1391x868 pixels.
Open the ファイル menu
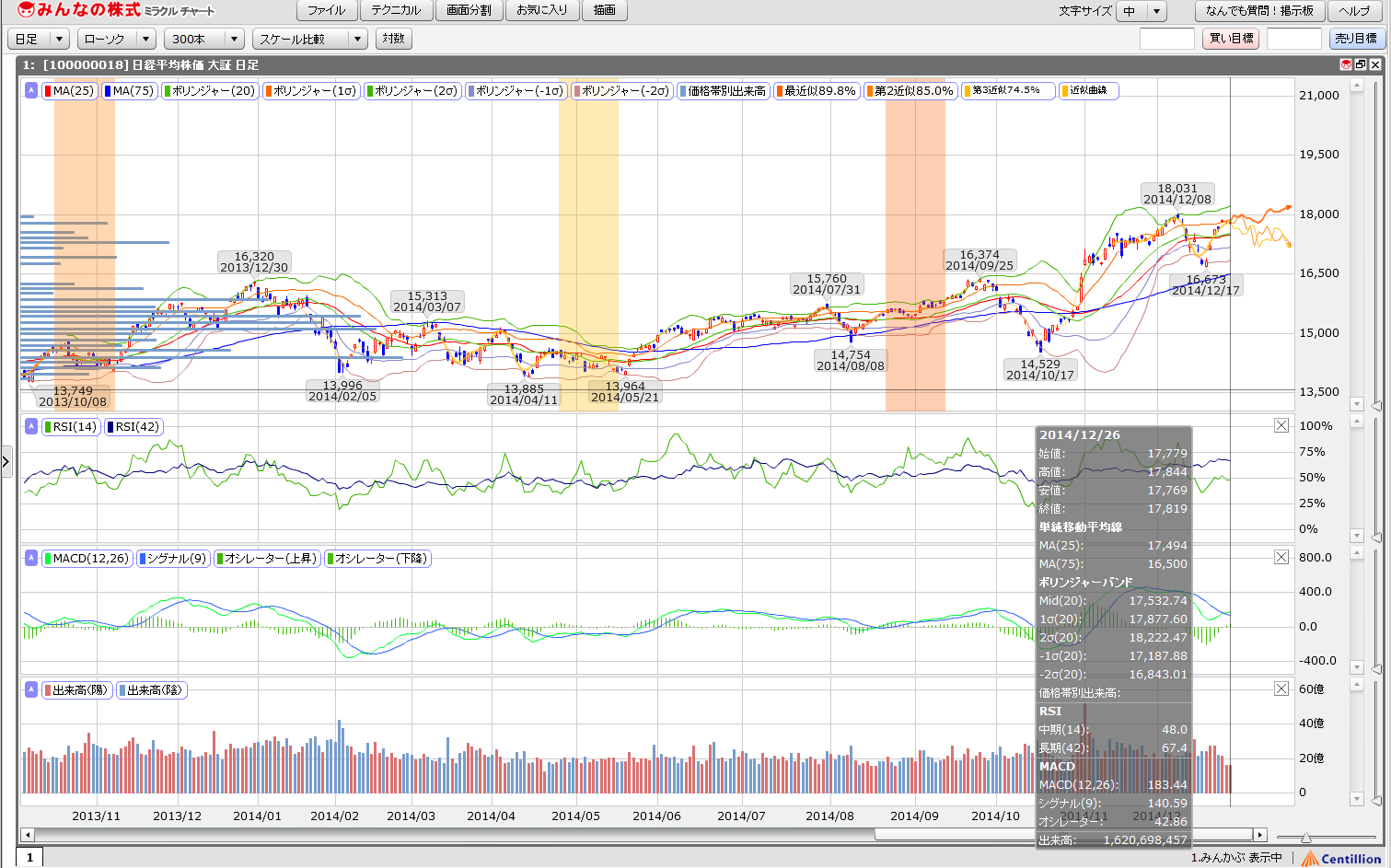(x=326, y=10)
